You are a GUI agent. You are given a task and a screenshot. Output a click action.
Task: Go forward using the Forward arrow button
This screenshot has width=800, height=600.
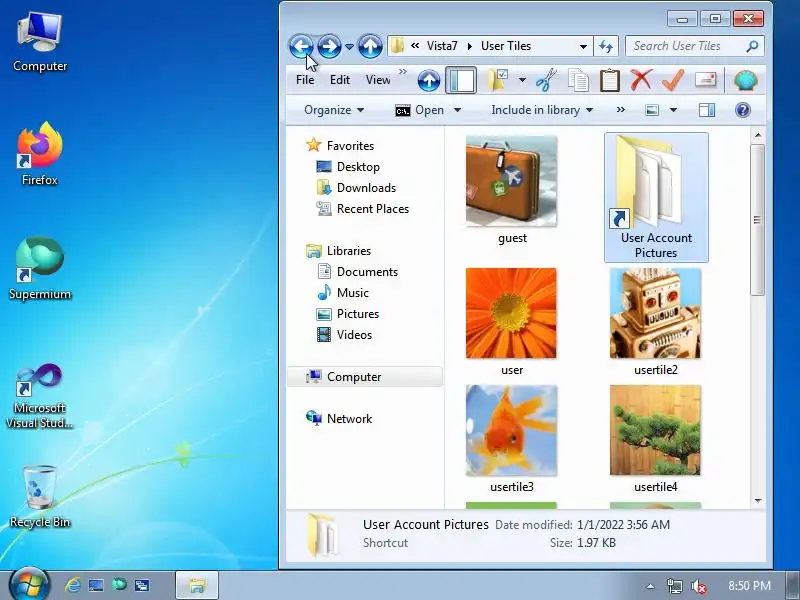click(x=329, y=46)
